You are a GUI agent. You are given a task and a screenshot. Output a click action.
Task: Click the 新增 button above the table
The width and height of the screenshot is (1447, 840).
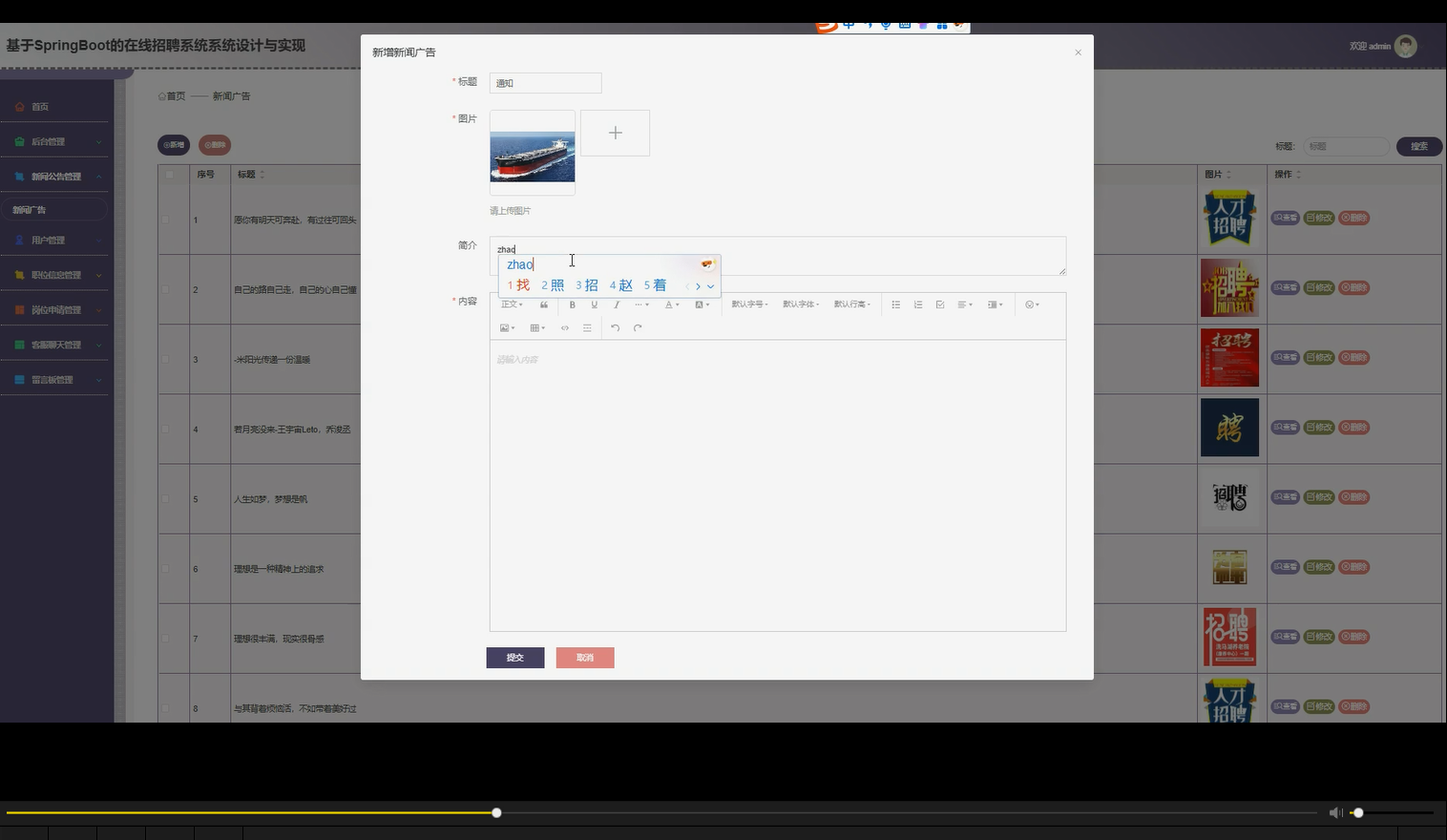pos(174,145)
